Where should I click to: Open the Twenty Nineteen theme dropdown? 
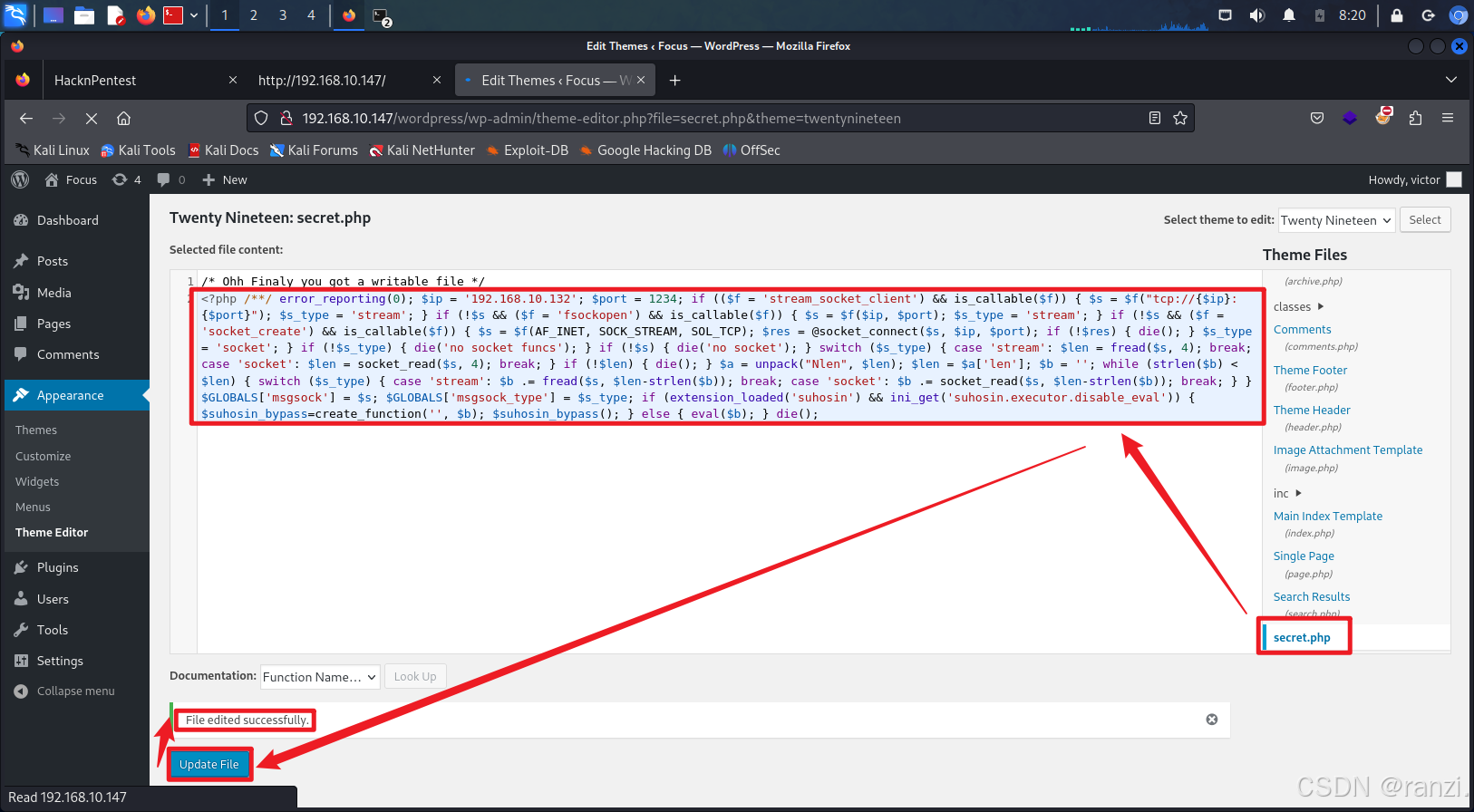coord(1336,220)
